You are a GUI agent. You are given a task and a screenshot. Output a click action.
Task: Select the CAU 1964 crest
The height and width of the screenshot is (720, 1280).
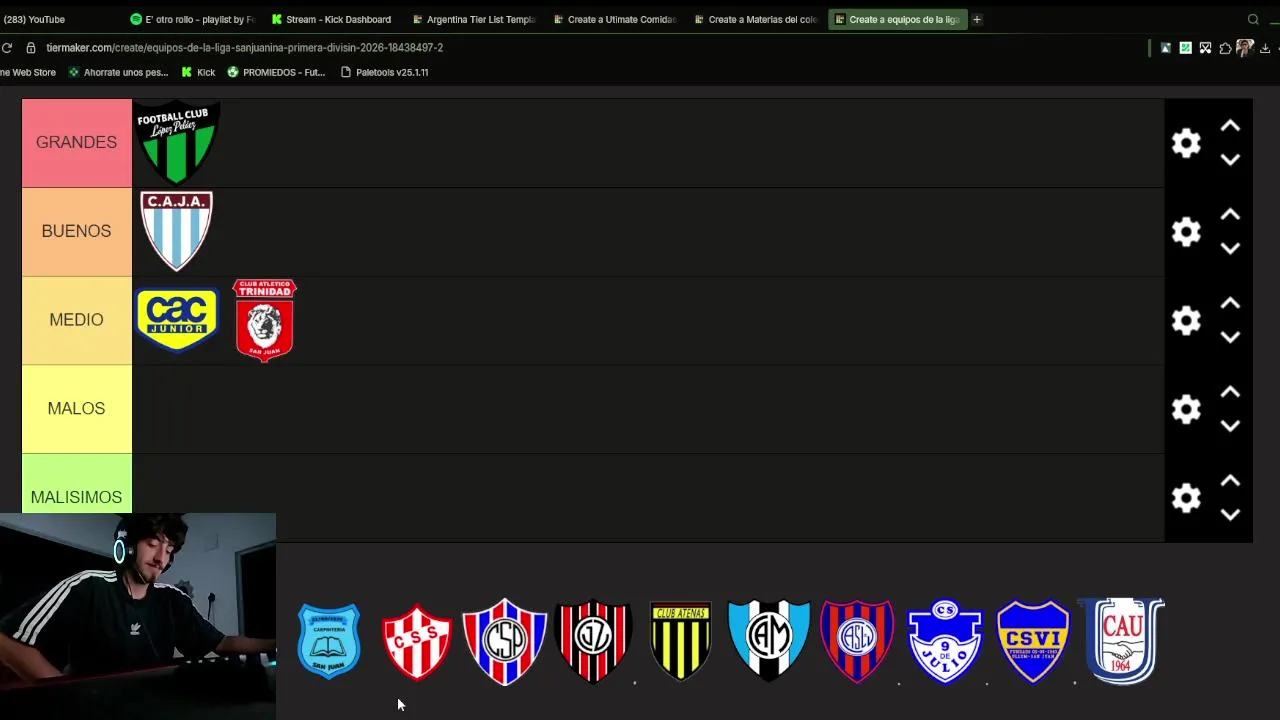click(1123, 641)
